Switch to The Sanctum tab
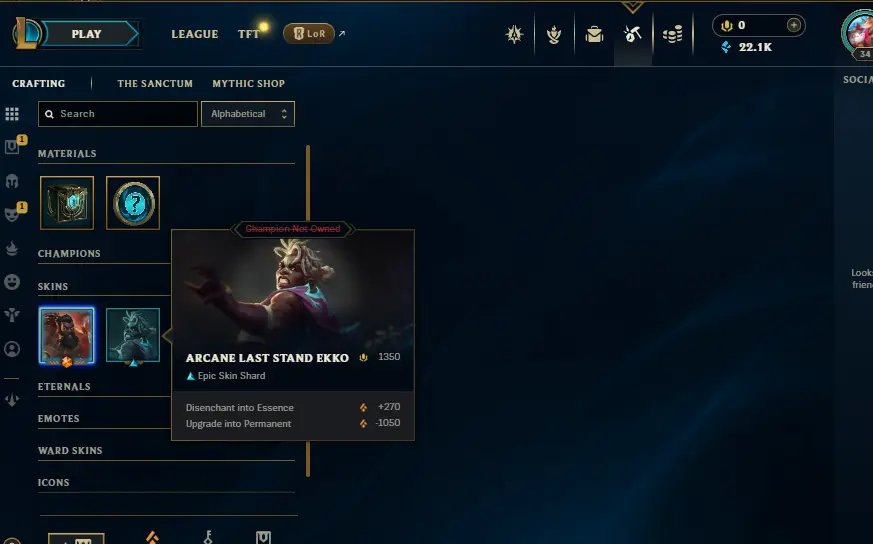Screen dimensions: 873x544 [x=155, y=84]
